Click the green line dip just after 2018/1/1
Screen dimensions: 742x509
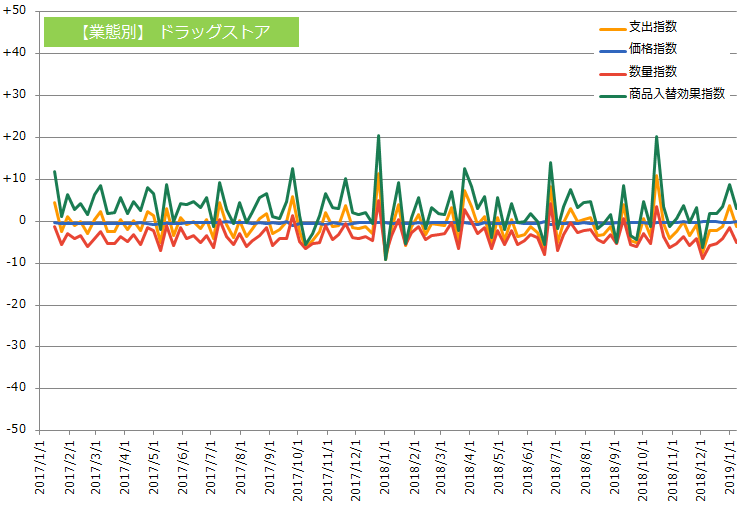386,259
